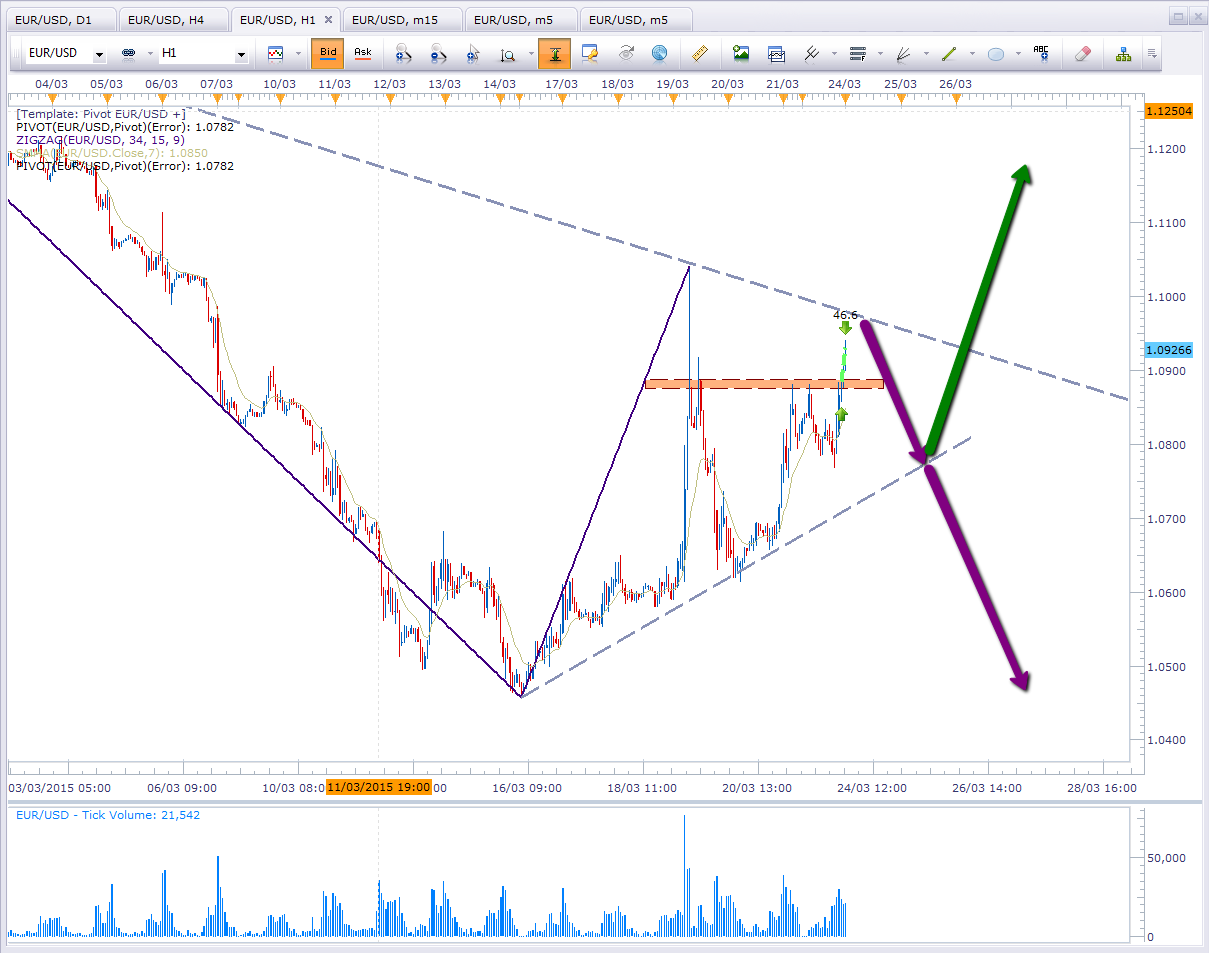Click the 1.12504 orange price label
The height and width of the screenshot is (953, 1209).
[1171, 112]
